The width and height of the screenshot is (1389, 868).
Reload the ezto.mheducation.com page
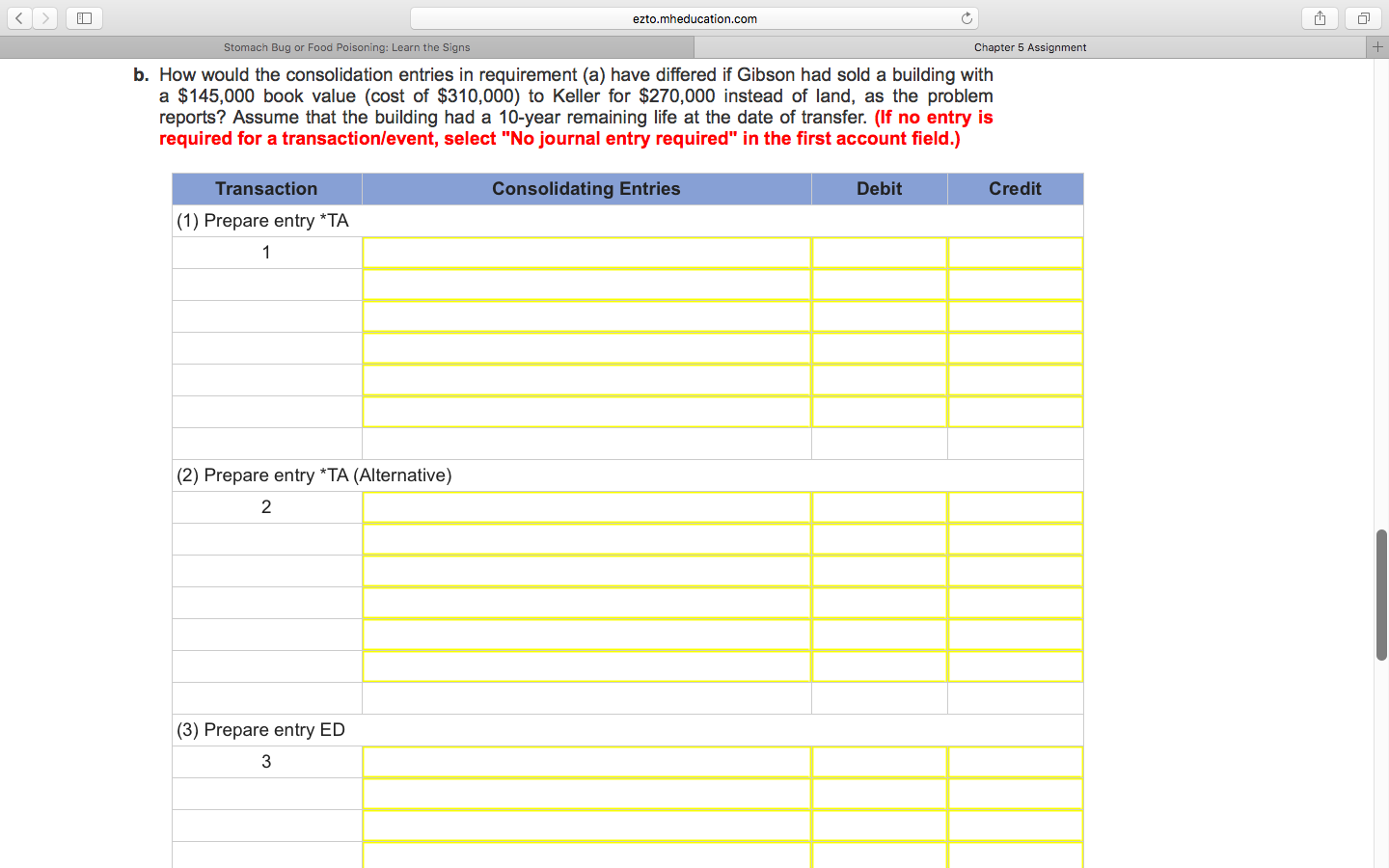click(967, 18)
